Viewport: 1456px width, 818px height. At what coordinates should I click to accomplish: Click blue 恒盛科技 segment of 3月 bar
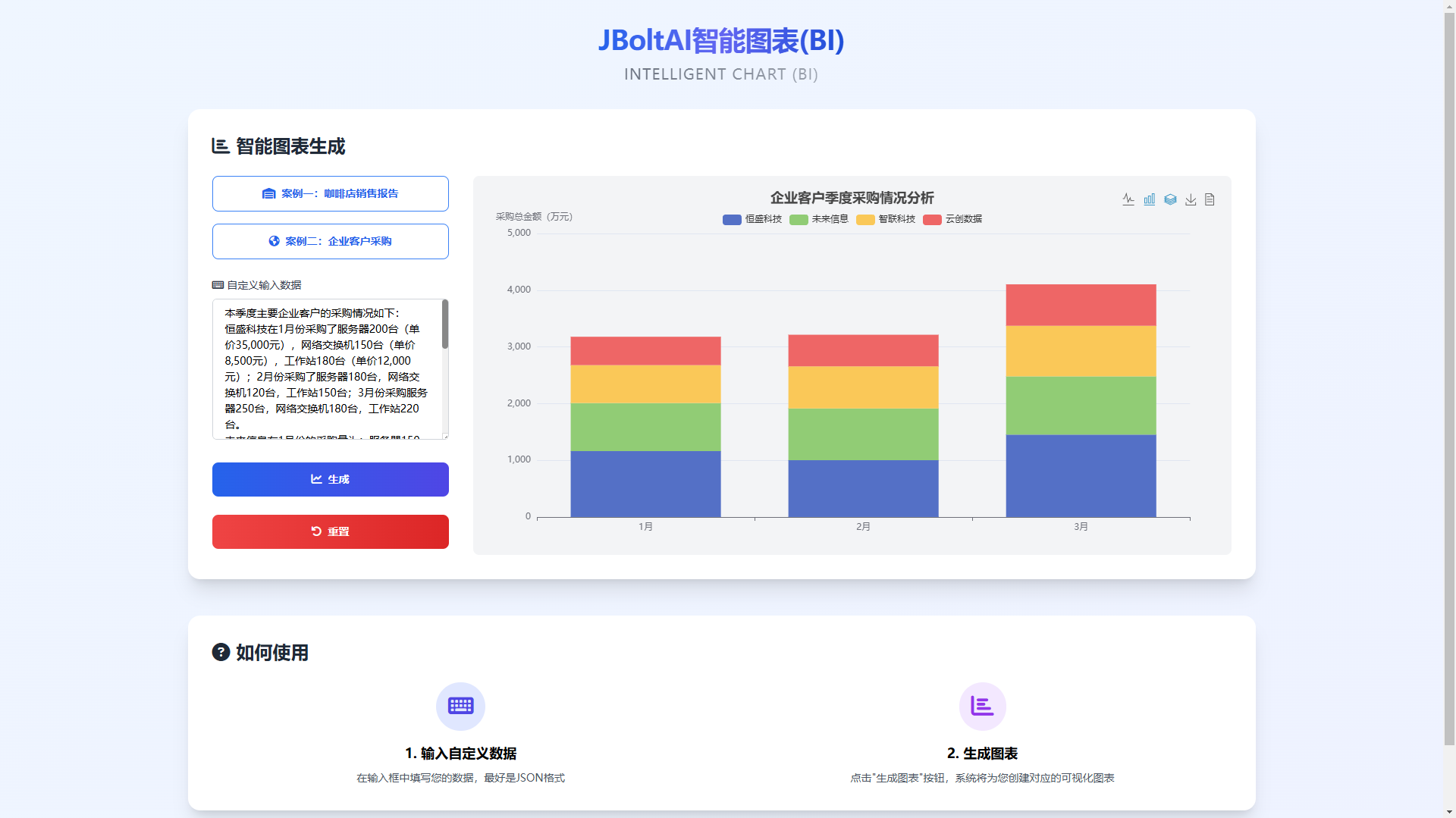(1081, 475)
